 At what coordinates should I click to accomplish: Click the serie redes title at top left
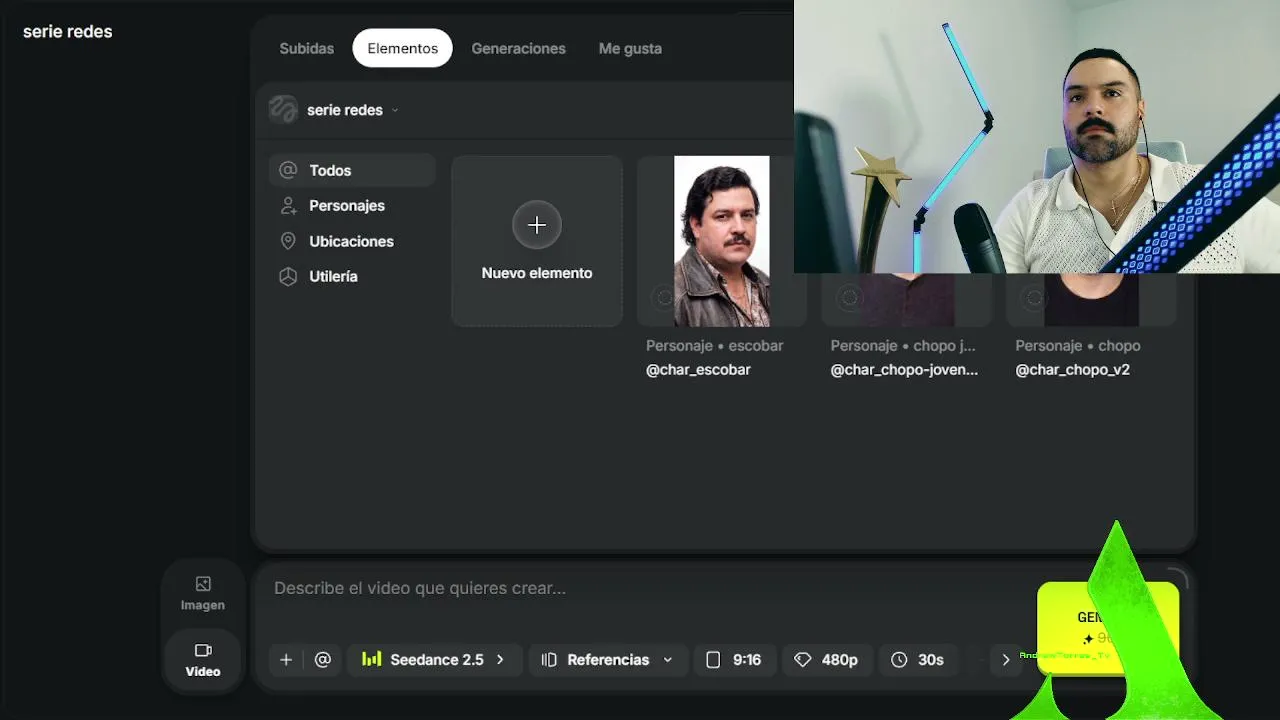point(68,32)
